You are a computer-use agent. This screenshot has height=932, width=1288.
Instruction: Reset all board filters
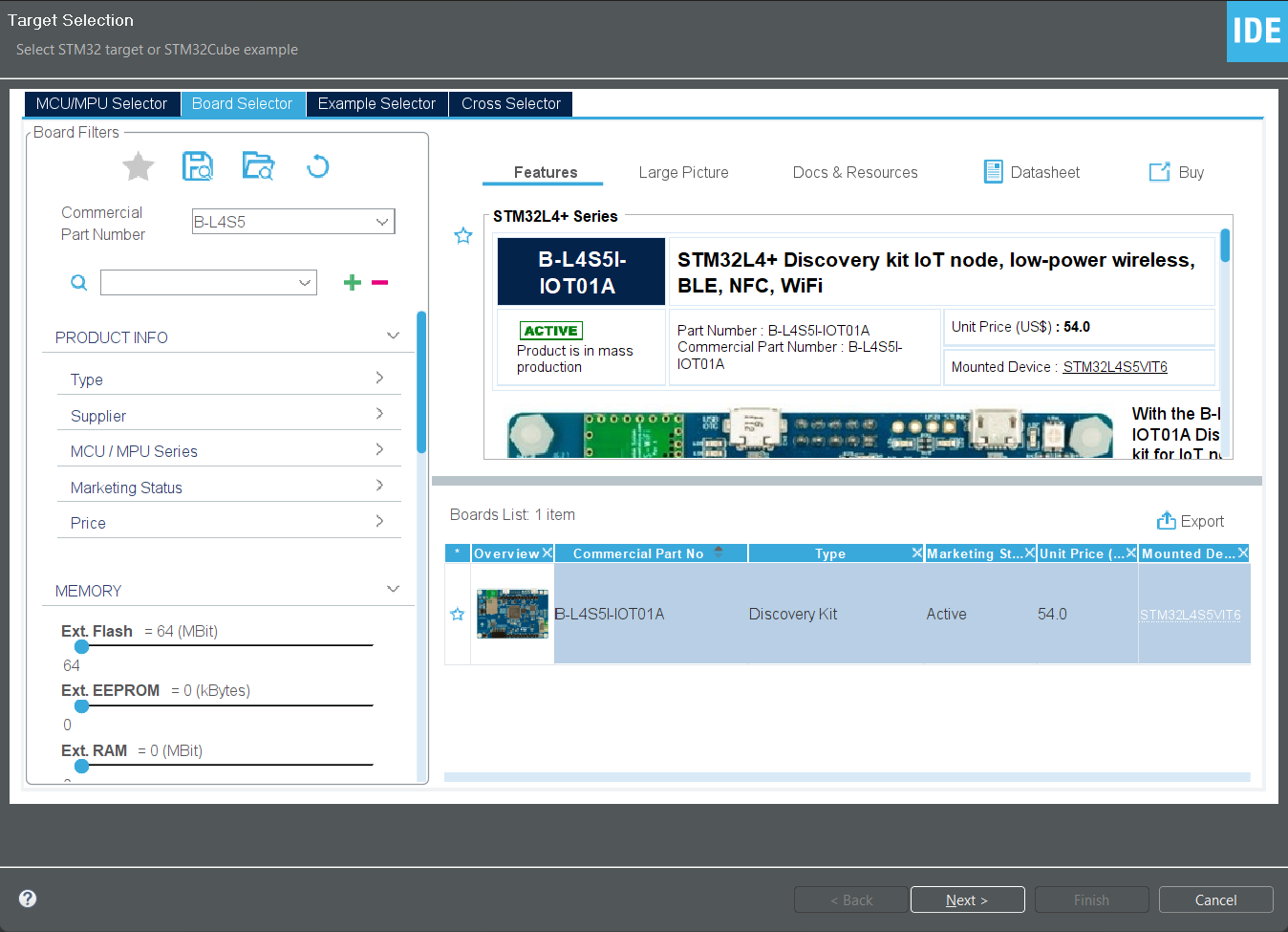tap(317, 165)
